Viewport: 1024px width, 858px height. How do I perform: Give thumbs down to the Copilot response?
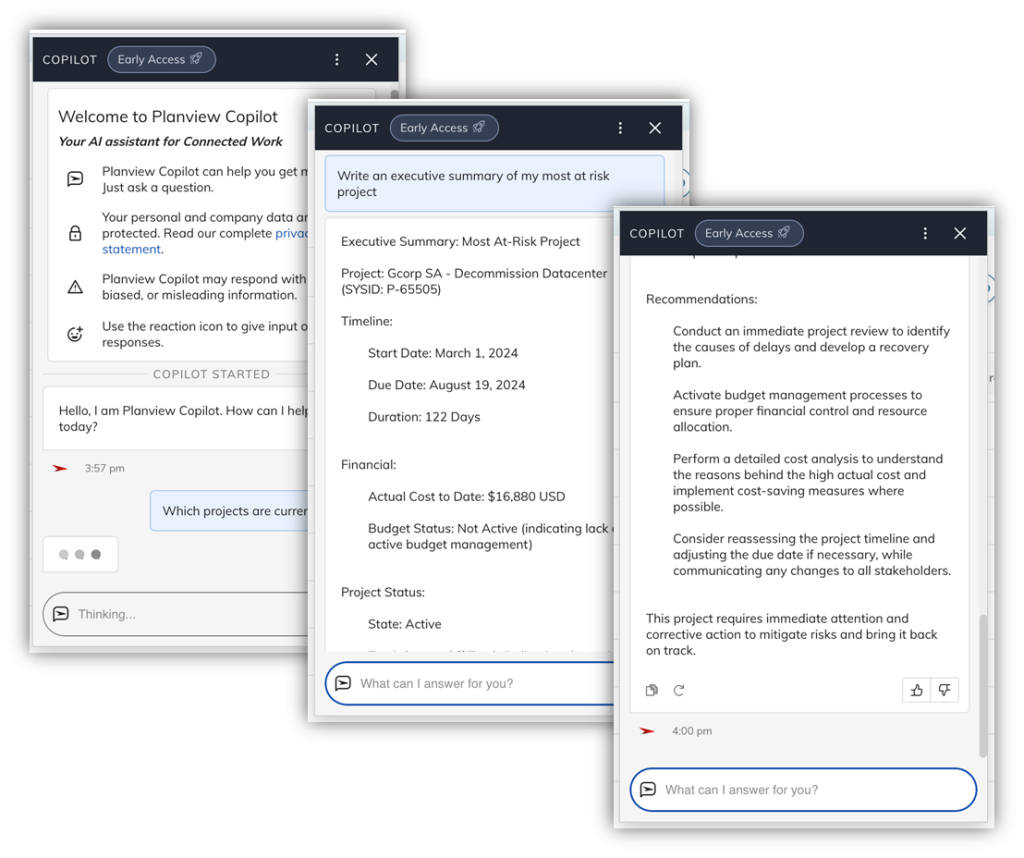tap(944, 690)
